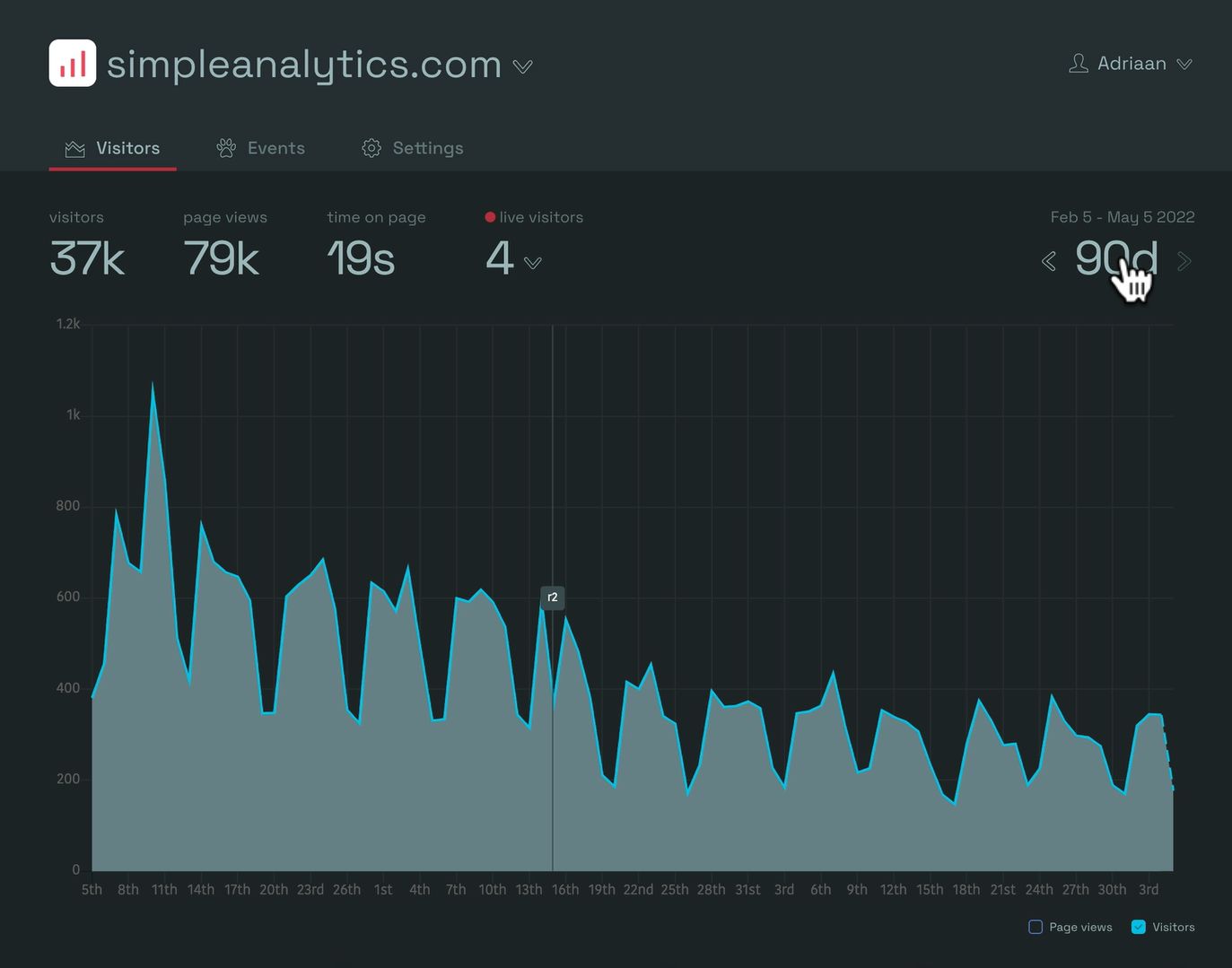Click the user profile icon beside Adriaan
The image size is (1232, 968).
(x=1078, y=63)
